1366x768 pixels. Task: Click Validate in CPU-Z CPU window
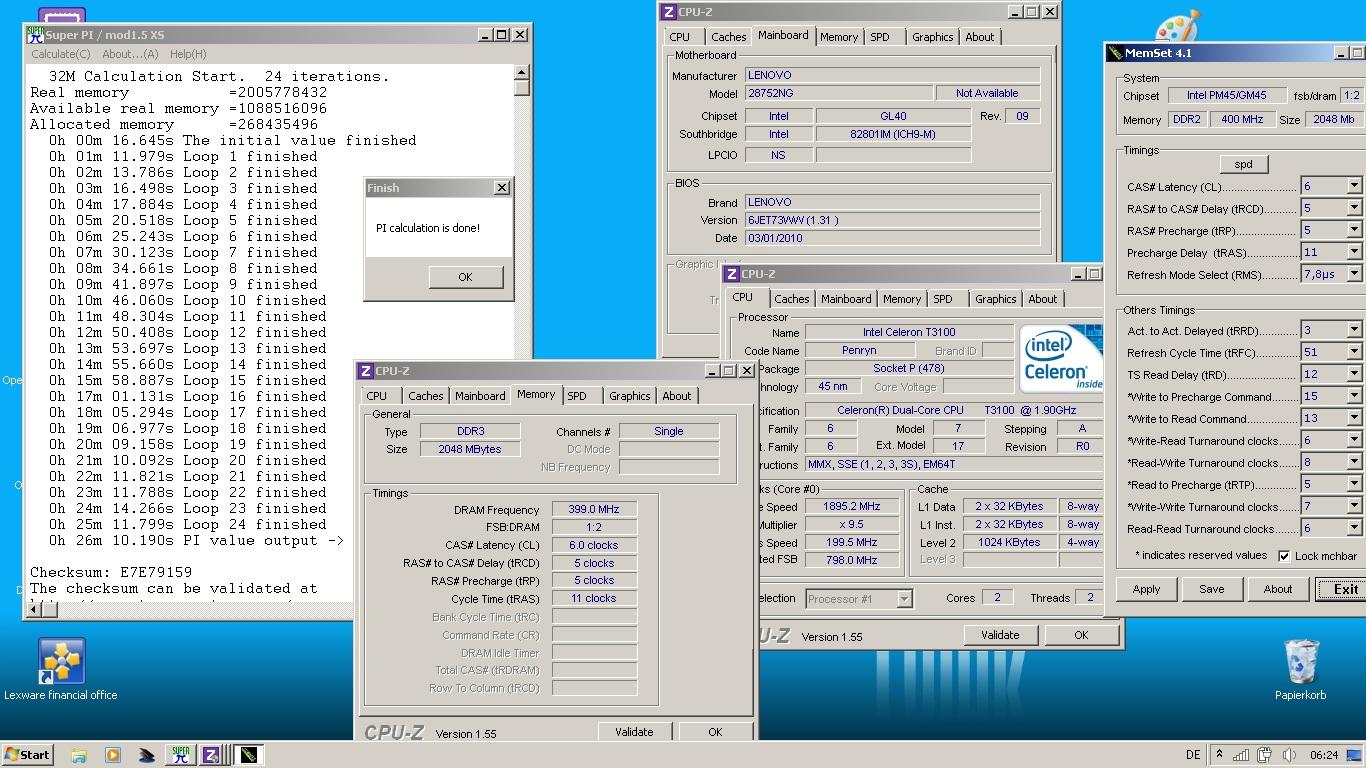point(1000,635)
